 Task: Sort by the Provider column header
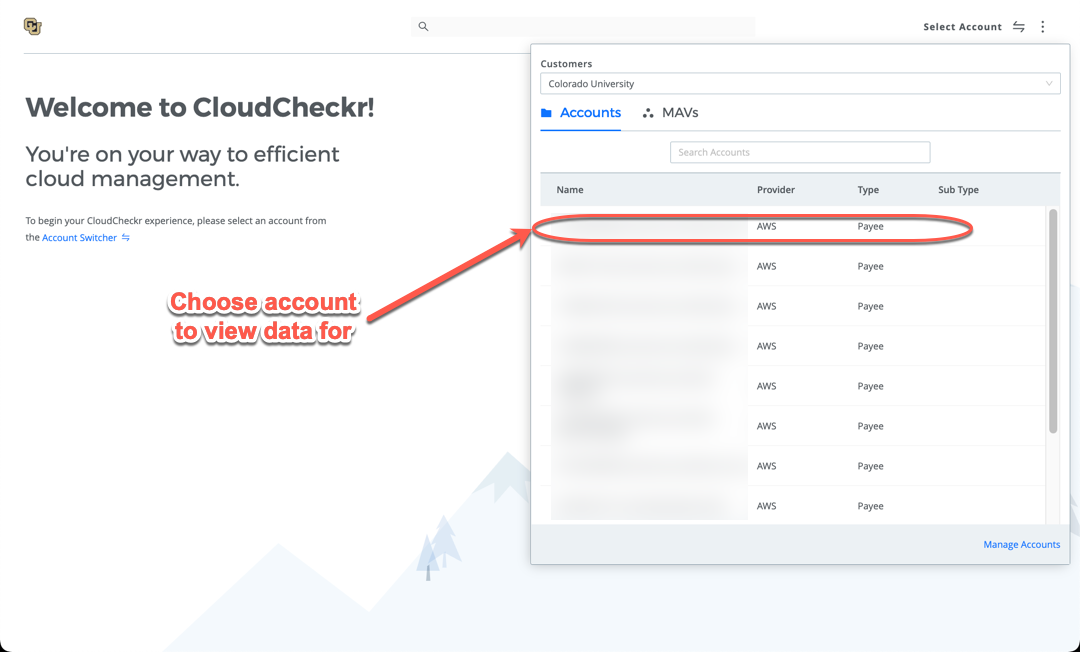[776, 190]
